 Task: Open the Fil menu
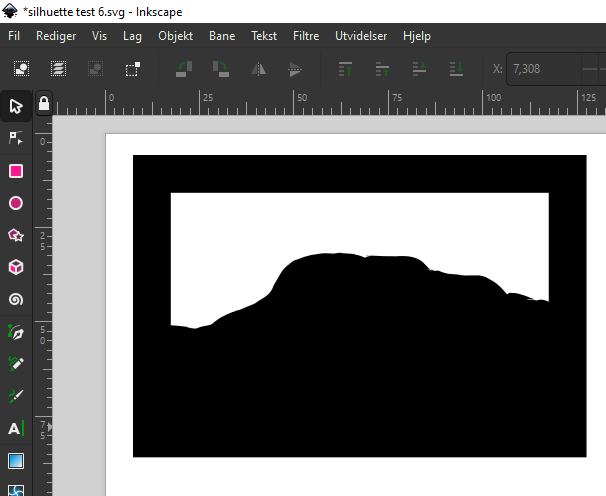[14, 35]
